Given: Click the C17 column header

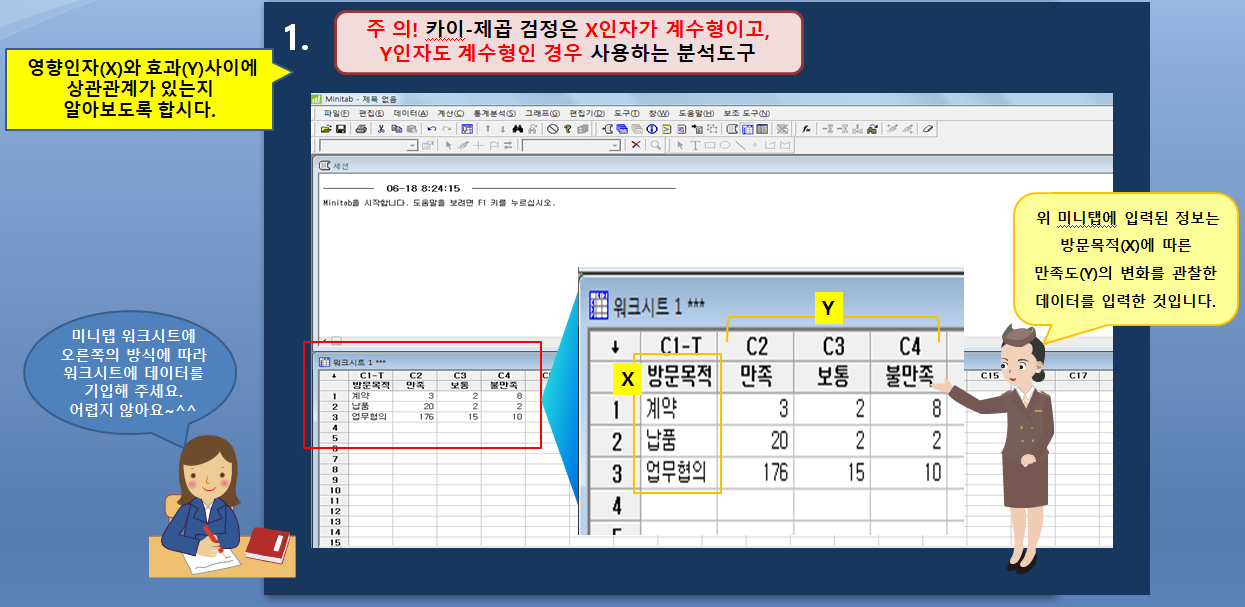Looking at the screenshot, I should 1078,376.
